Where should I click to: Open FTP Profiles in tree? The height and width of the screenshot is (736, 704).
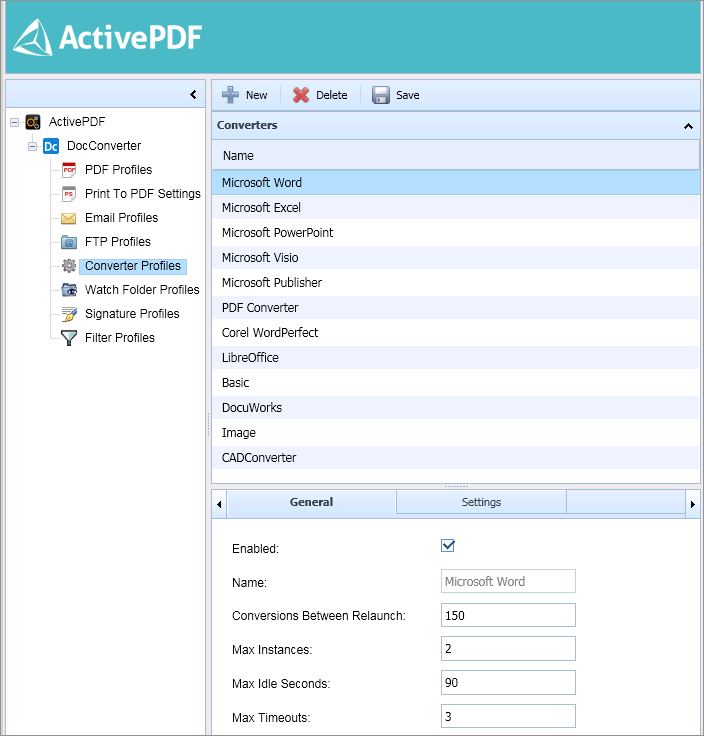click(118, 242)
